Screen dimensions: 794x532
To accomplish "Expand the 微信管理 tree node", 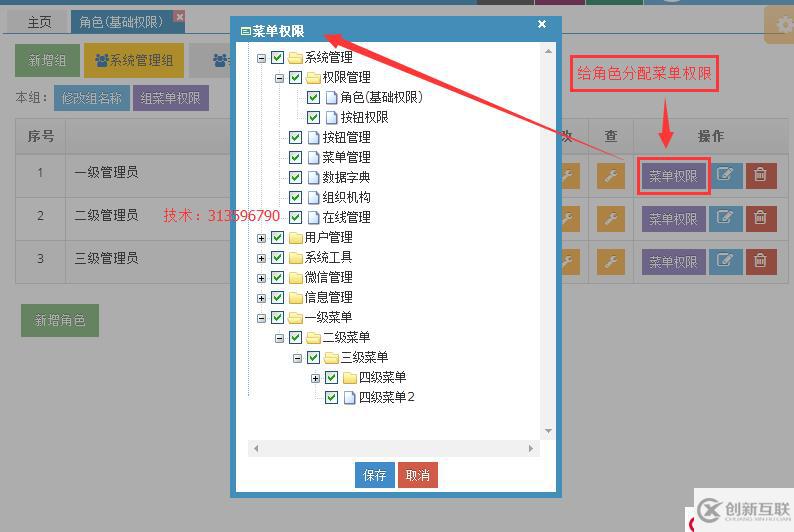I will pos(261,278).
